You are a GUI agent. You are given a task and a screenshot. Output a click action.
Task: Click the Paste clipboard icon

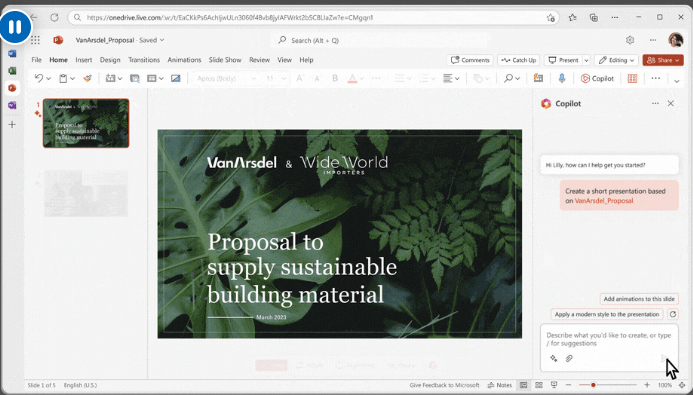(x=63, y=78)
